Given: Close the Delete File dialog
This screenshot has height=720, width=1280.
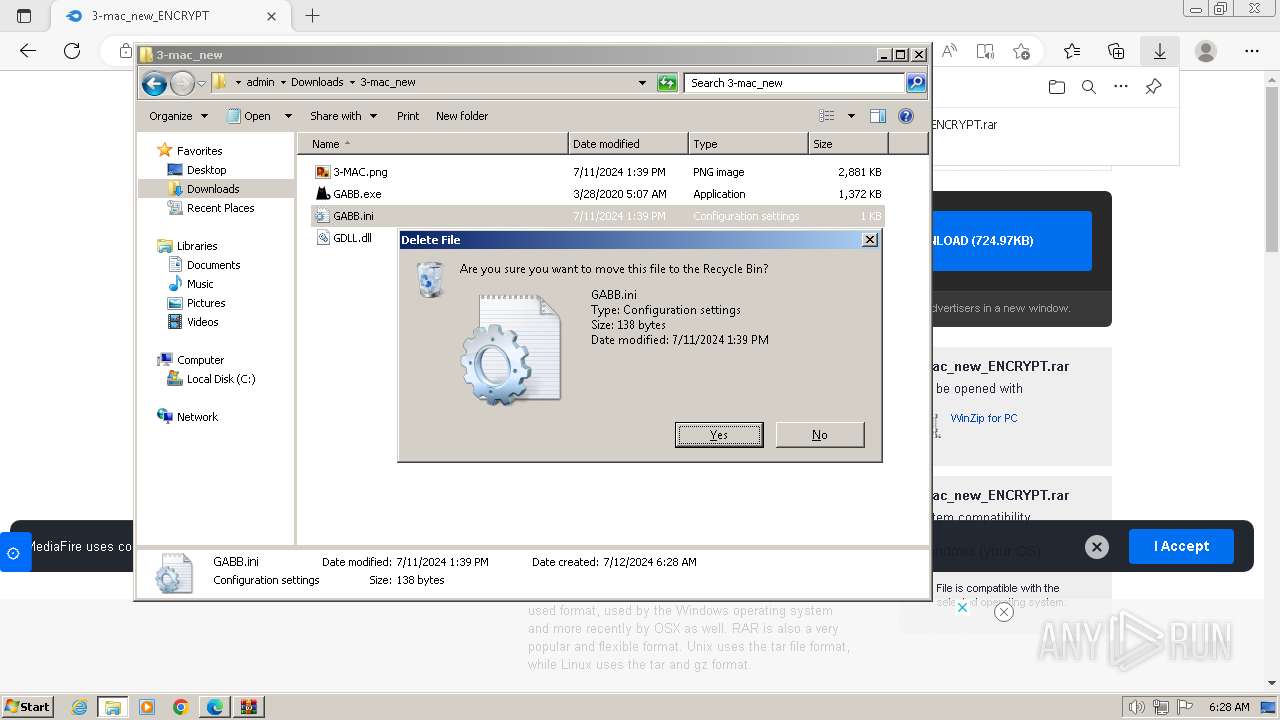Looking at the screenshot, I should (x=870, y=240).
